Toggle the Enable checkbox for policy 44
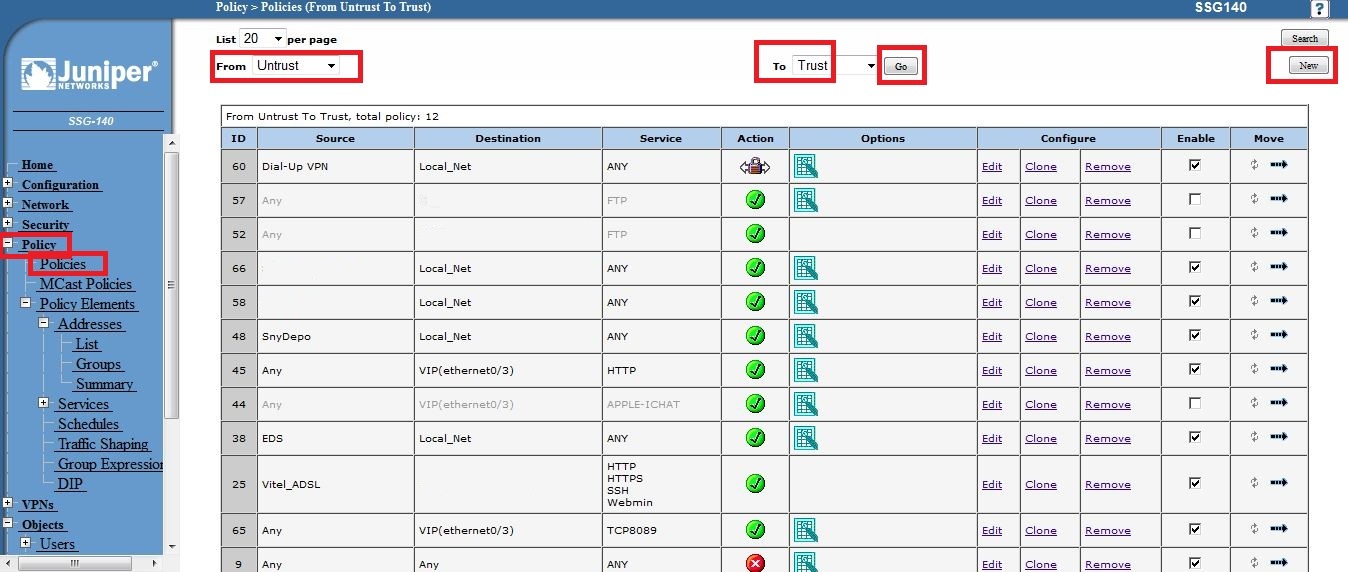This screenshot has height=572, width=1348. 1195,403
